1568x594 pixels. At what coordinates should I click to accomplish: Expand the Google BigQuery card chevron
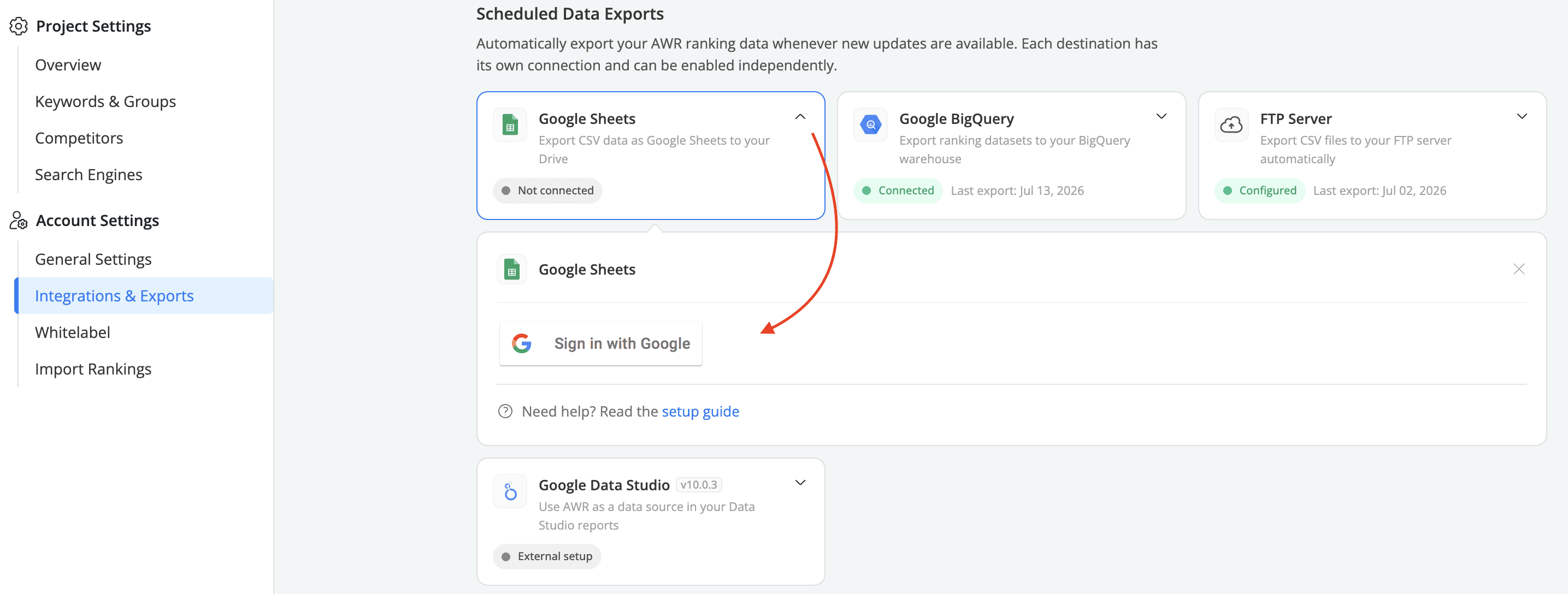pos(1162,116)
